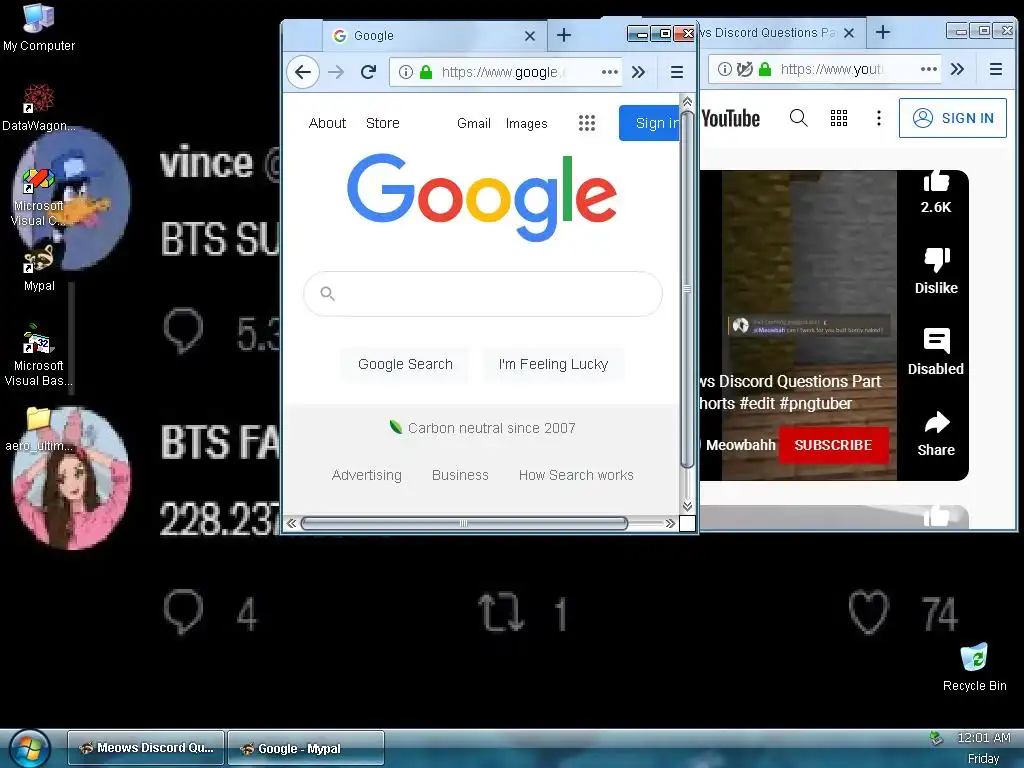Screen dimensions: 1024x768
Task: Go back in the Google browser window
Action: pos(302,72)
